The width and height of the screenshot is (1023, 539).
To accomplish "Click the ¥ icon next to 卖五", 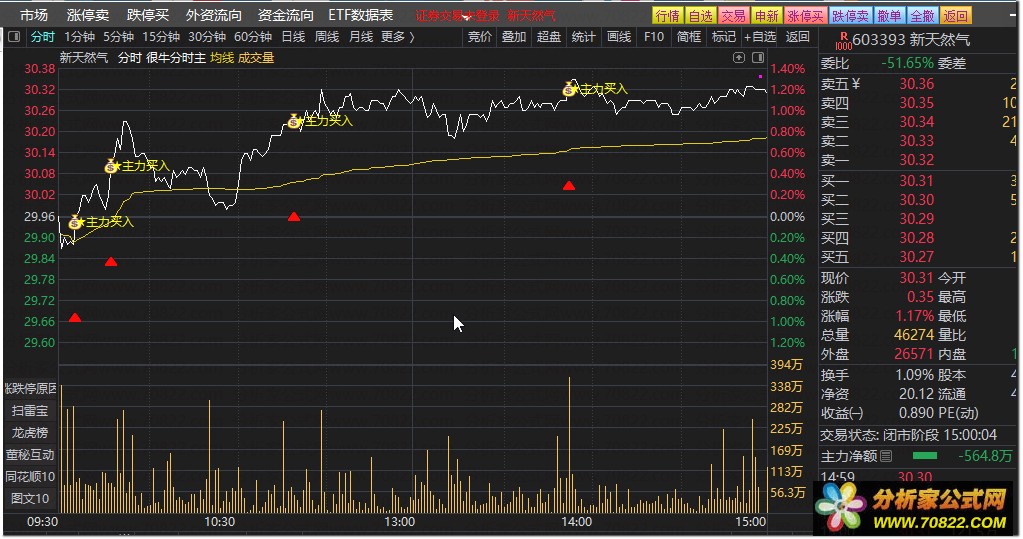I will 855,84.
